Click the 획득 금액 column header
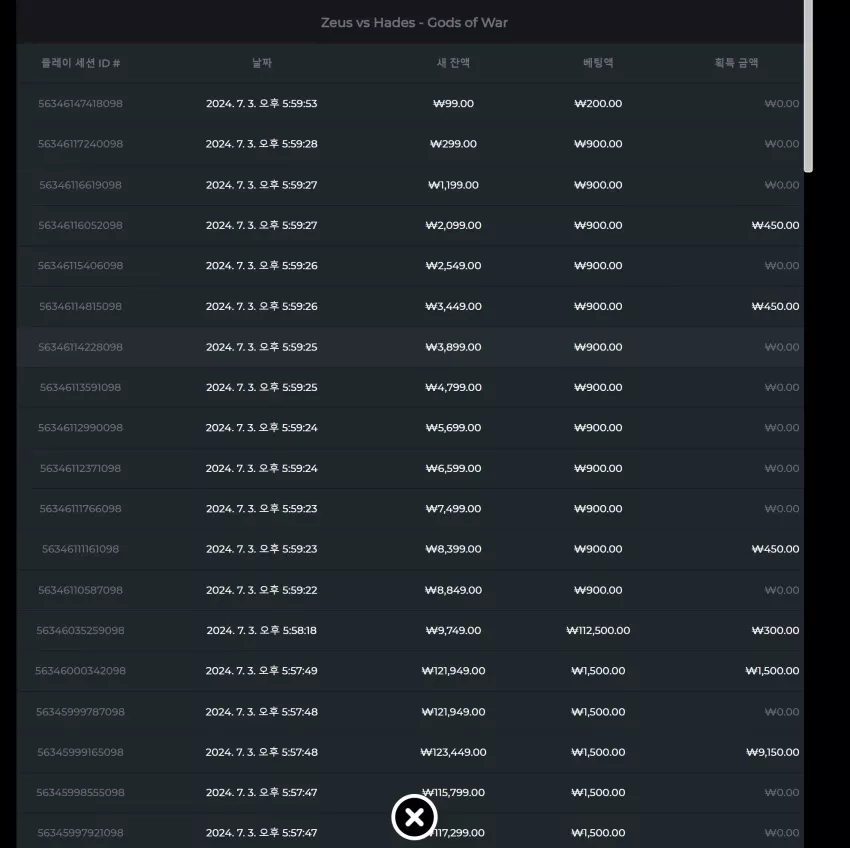The width and height of the screenshot is (850, 848). point(736,63)
